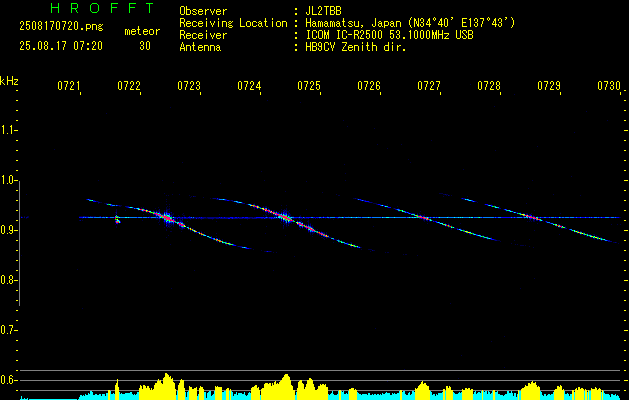Image resolution: width=629 pixels, height=400 pixels.
Task: Click the small meteor echo burst near 0722
Action: click(118, 219)
